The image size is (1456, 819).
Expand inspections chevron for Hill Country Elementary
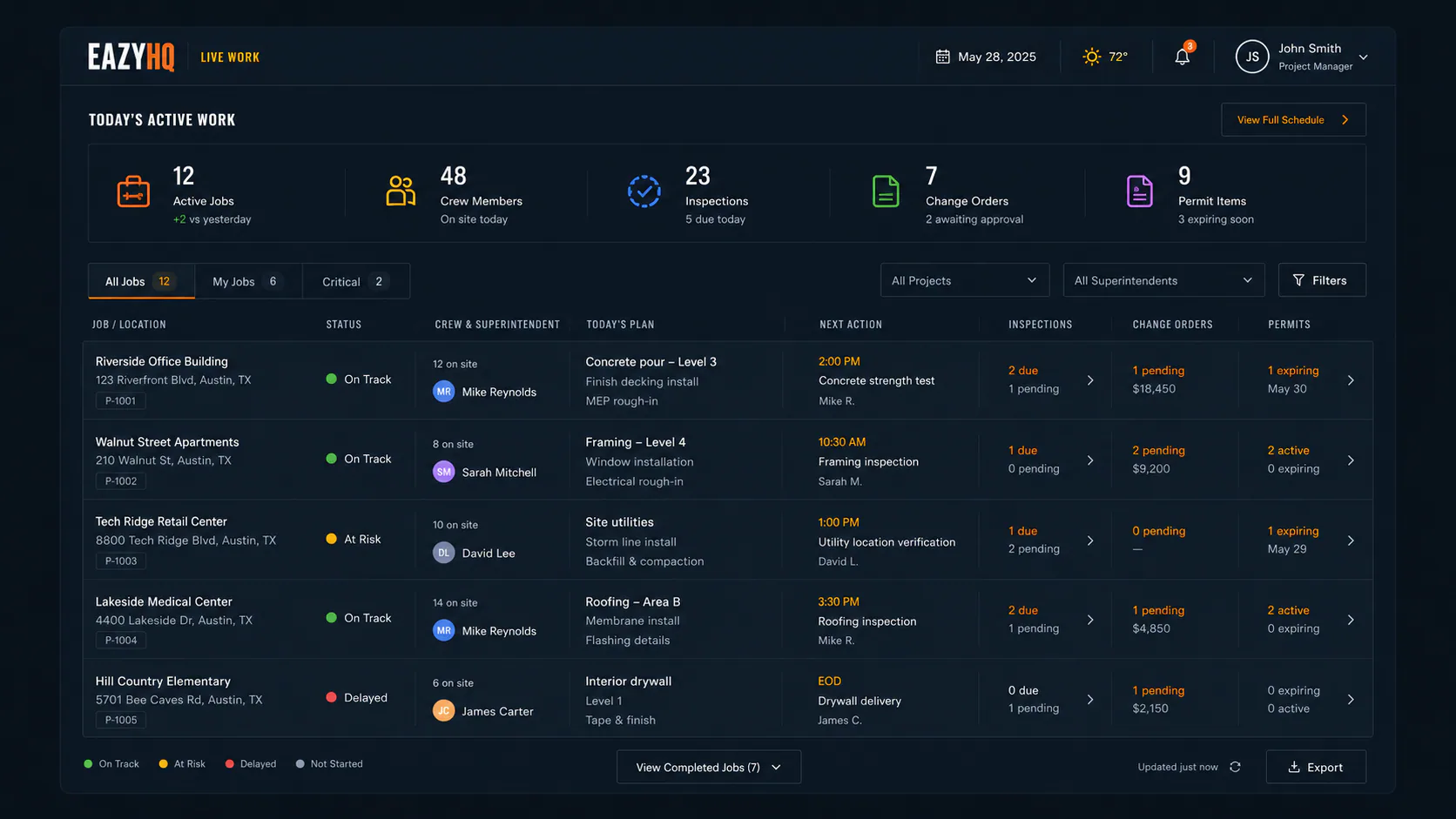click(1090, 700)
